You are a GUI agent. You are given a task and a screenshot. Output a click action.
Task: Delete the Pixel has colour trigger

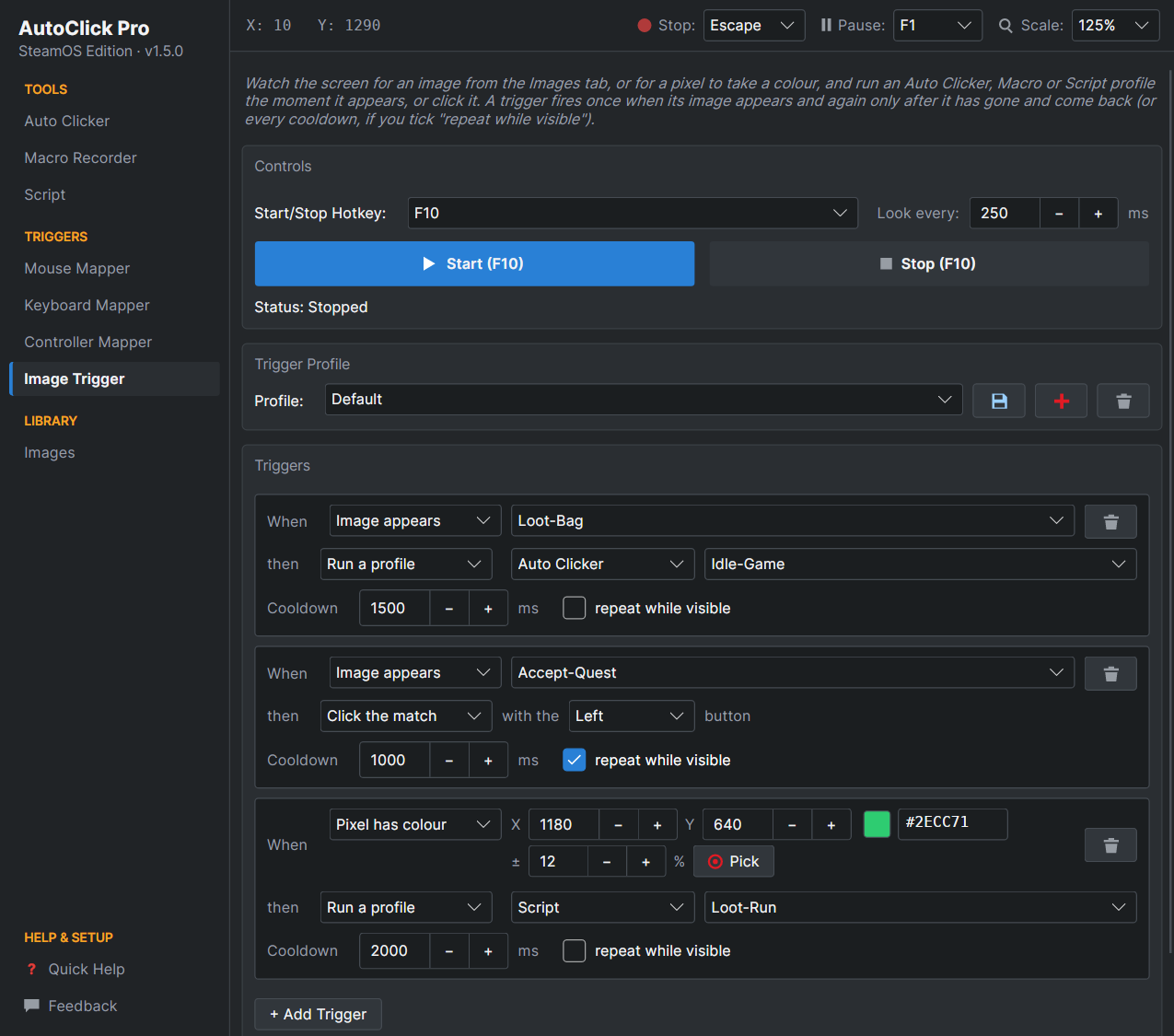coord(1110,844)
